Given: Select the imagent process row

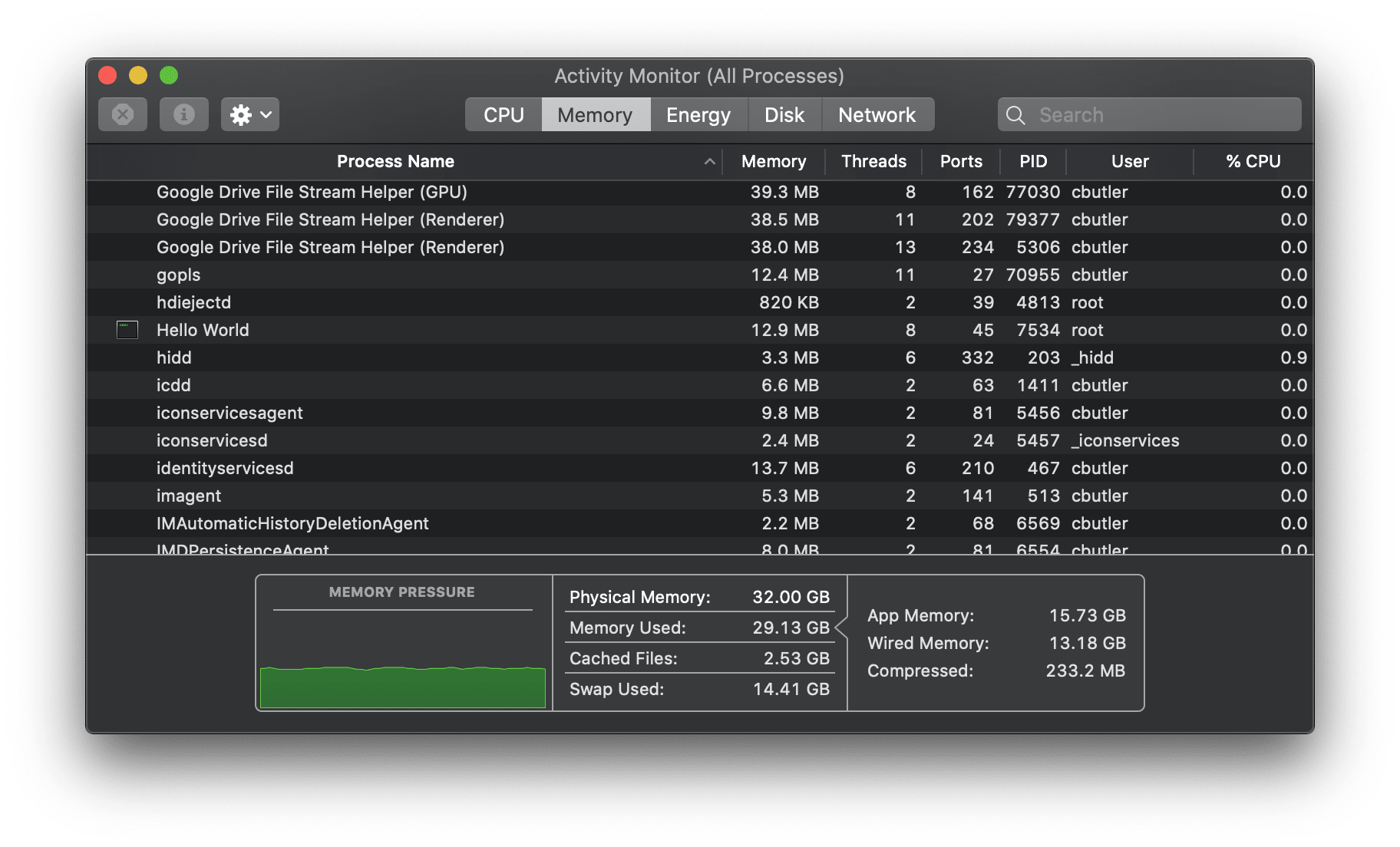Looking at the screenshot, I should pyautogui.click(x=700, y=496).
